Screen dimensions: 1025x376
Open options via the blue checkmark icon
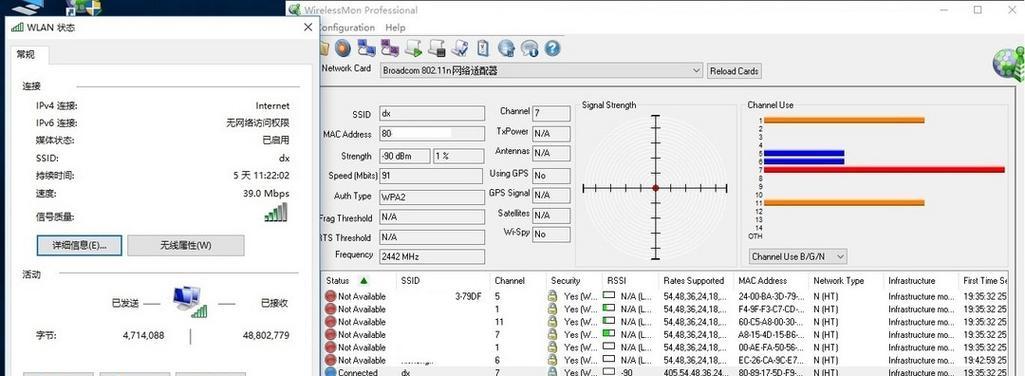(x=460, y=48)
